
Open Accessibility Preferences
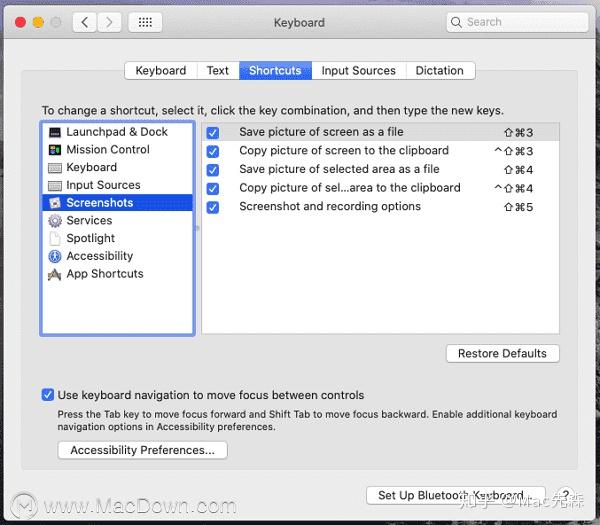pos(142,450)
